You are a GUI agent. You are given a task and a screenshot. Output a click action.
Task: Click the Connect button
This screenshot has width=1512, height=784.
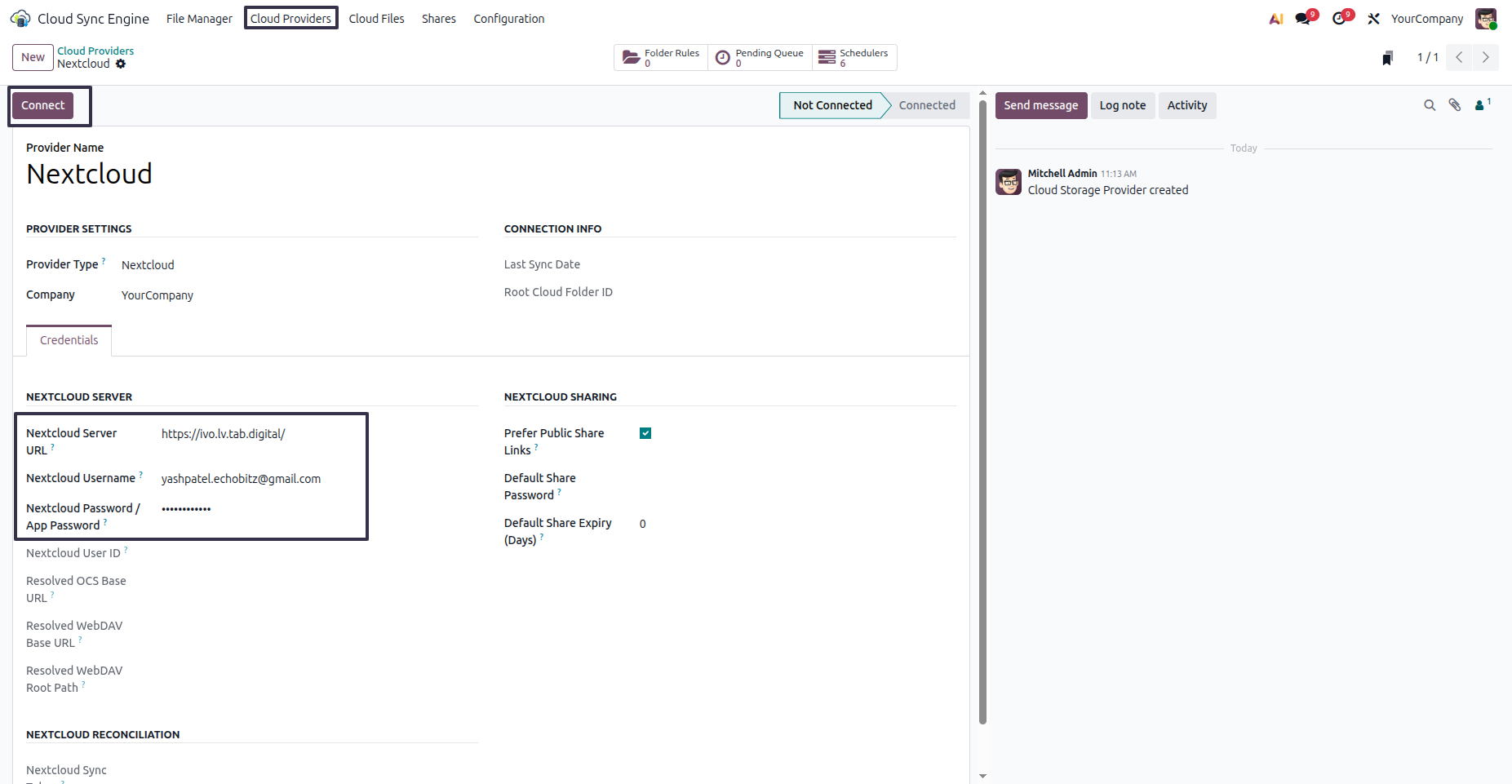tap(43, 105)
